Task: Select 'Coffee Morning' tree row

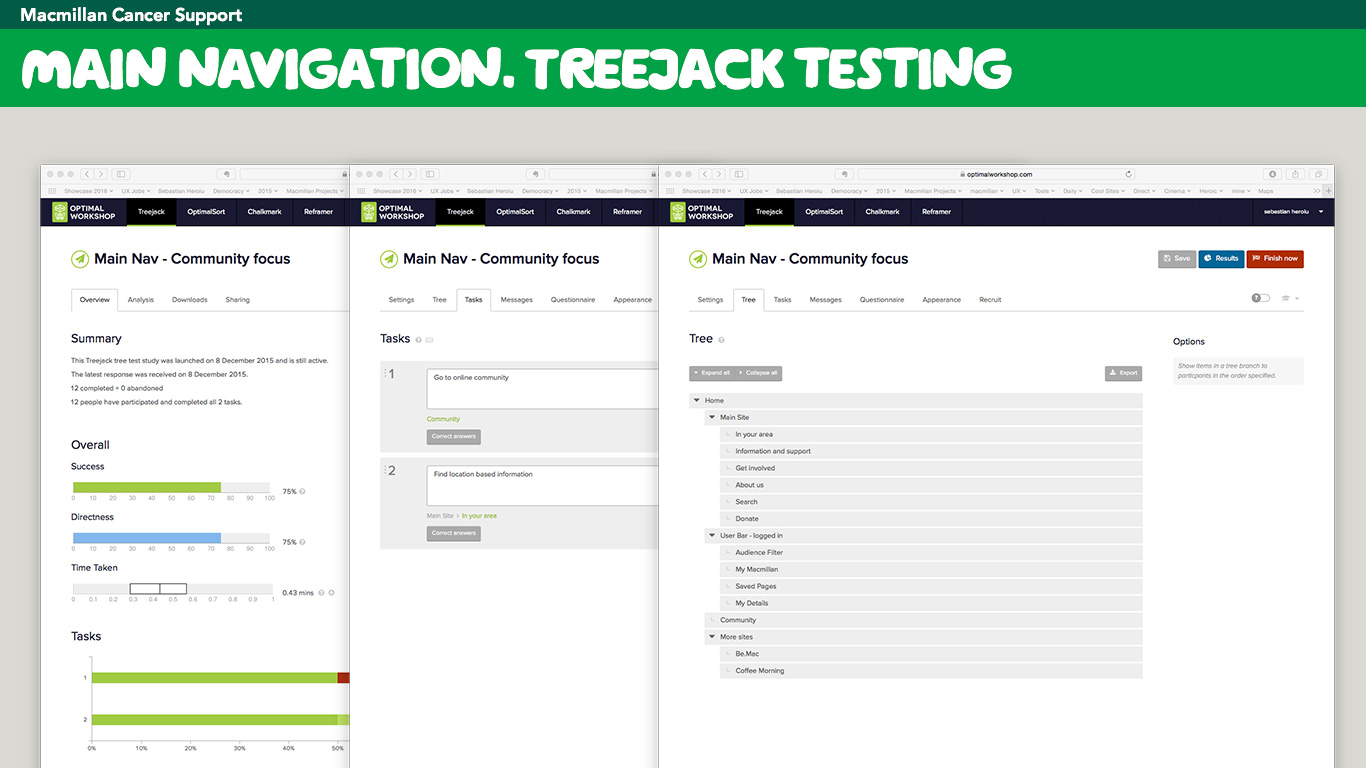Action: pos(931,671)
